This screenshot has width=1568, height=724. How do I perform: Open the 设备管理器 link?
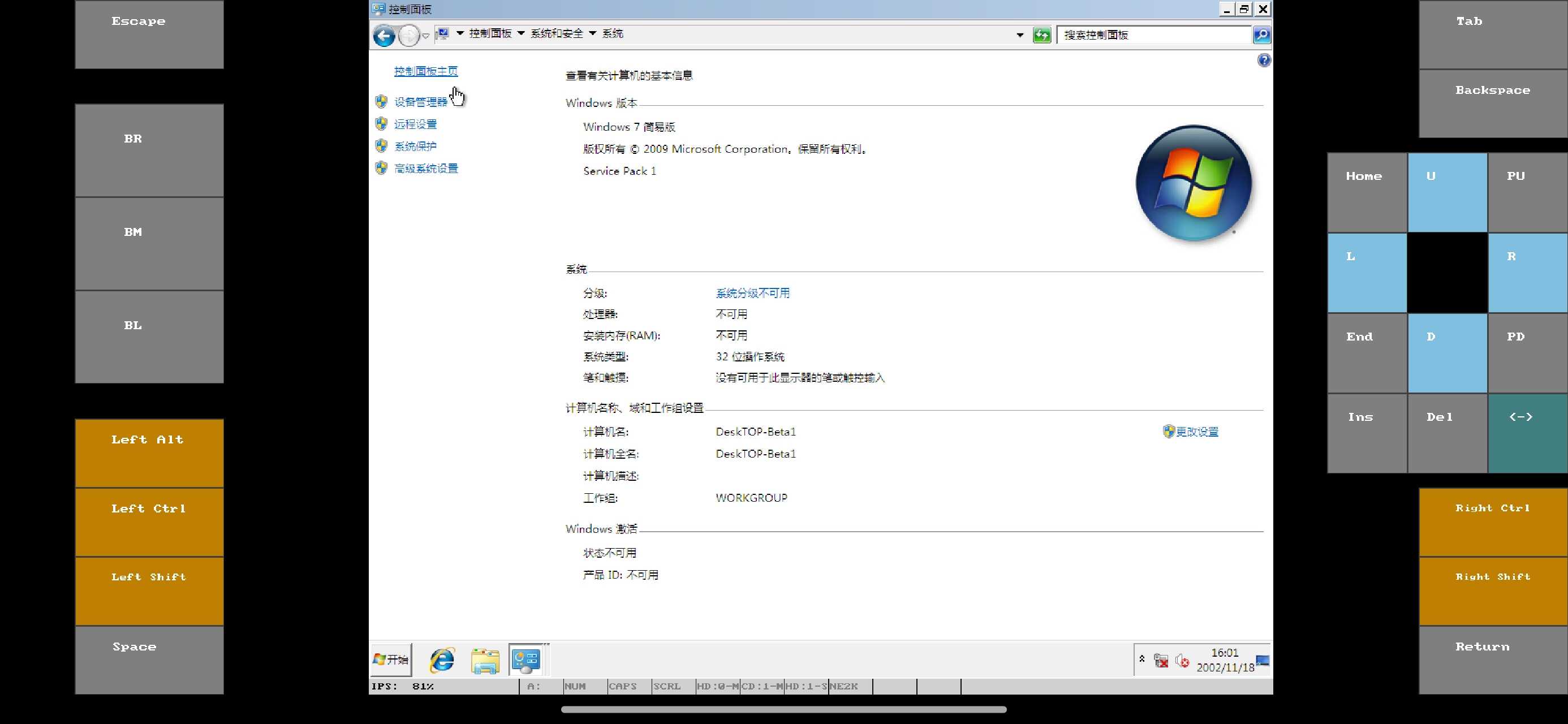[421, 102]
